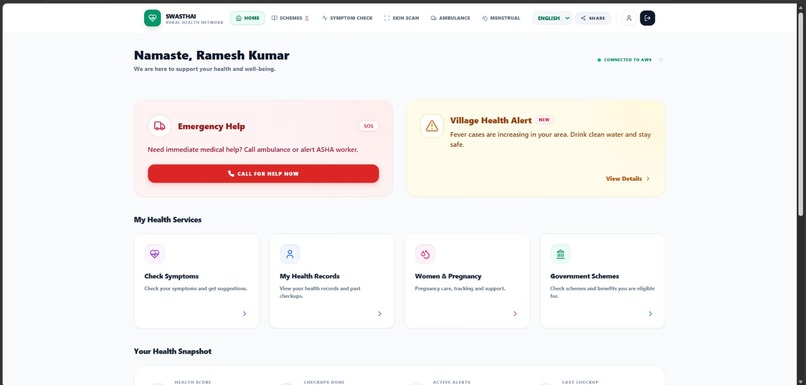The width and height of the screenshot is (806, 385).
Task: Click the SOS badge
Action: click(369, 126)
